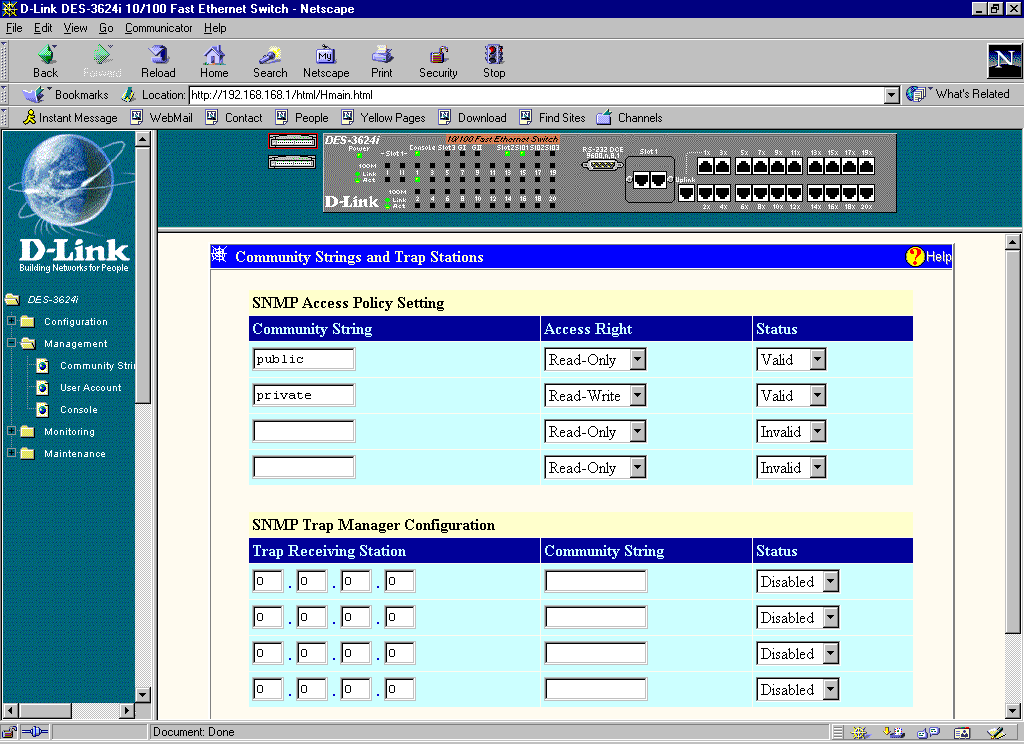The image size is (1024, 744).
Task: Open the Edit menu
Action: (x=43, y=28)
